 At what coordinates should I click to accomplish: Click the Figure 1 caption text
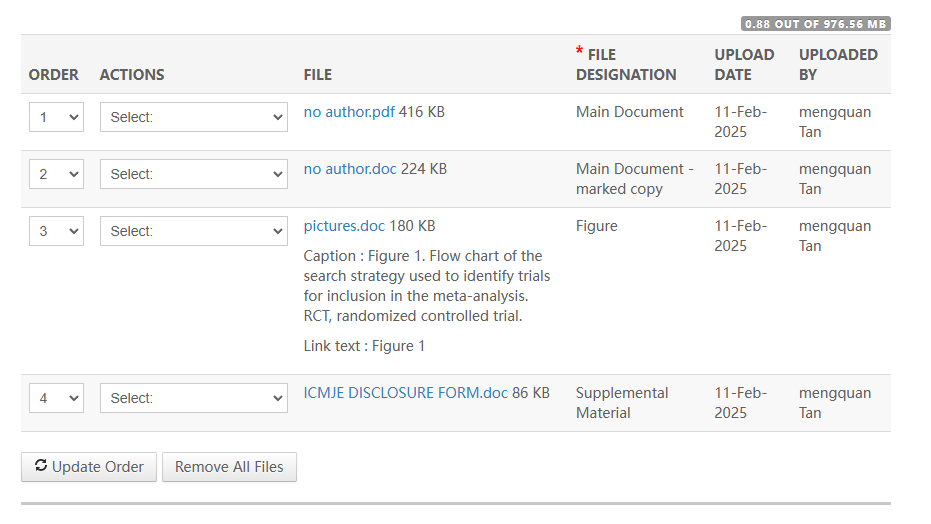click(426, 286)
